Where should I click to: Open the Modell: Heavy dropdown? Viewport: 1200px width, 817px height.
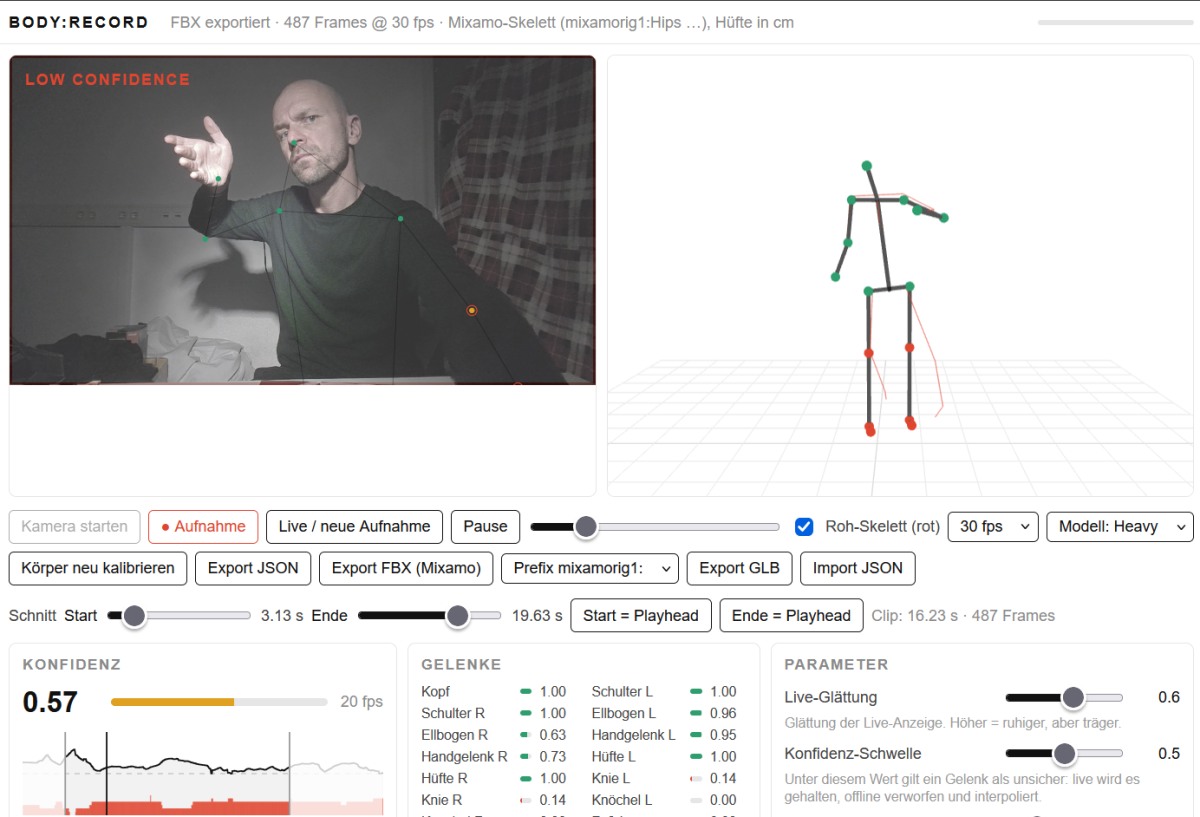[x=1120, y=526]
